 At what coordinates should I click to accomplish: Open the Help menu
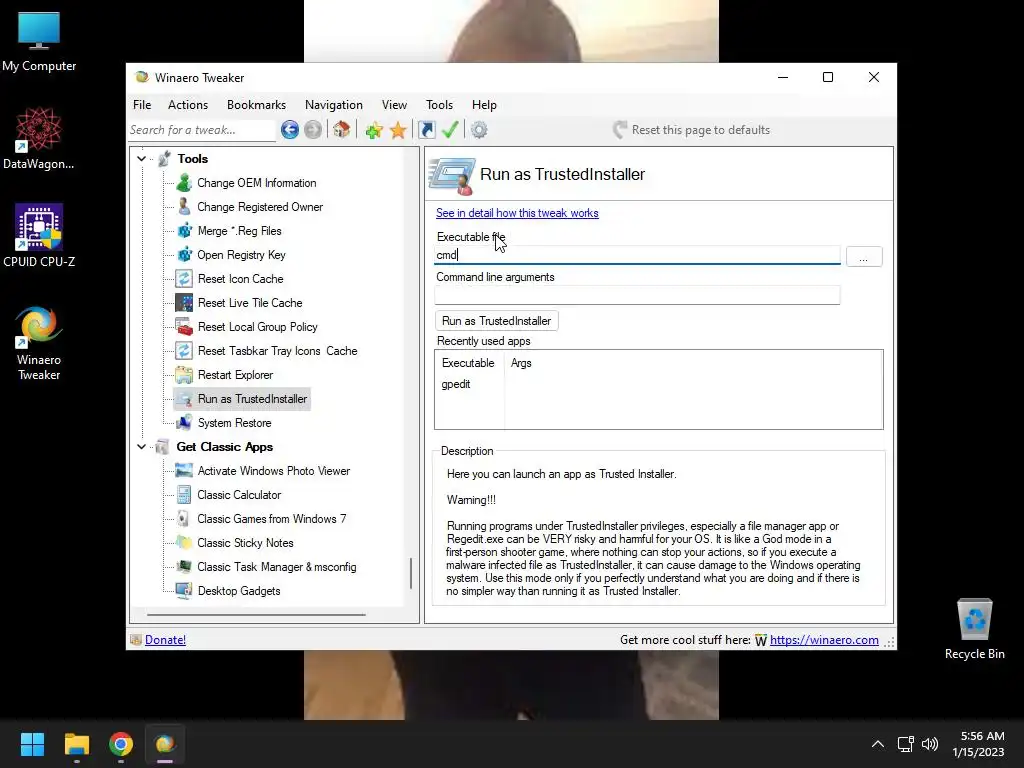coord(485,105)
